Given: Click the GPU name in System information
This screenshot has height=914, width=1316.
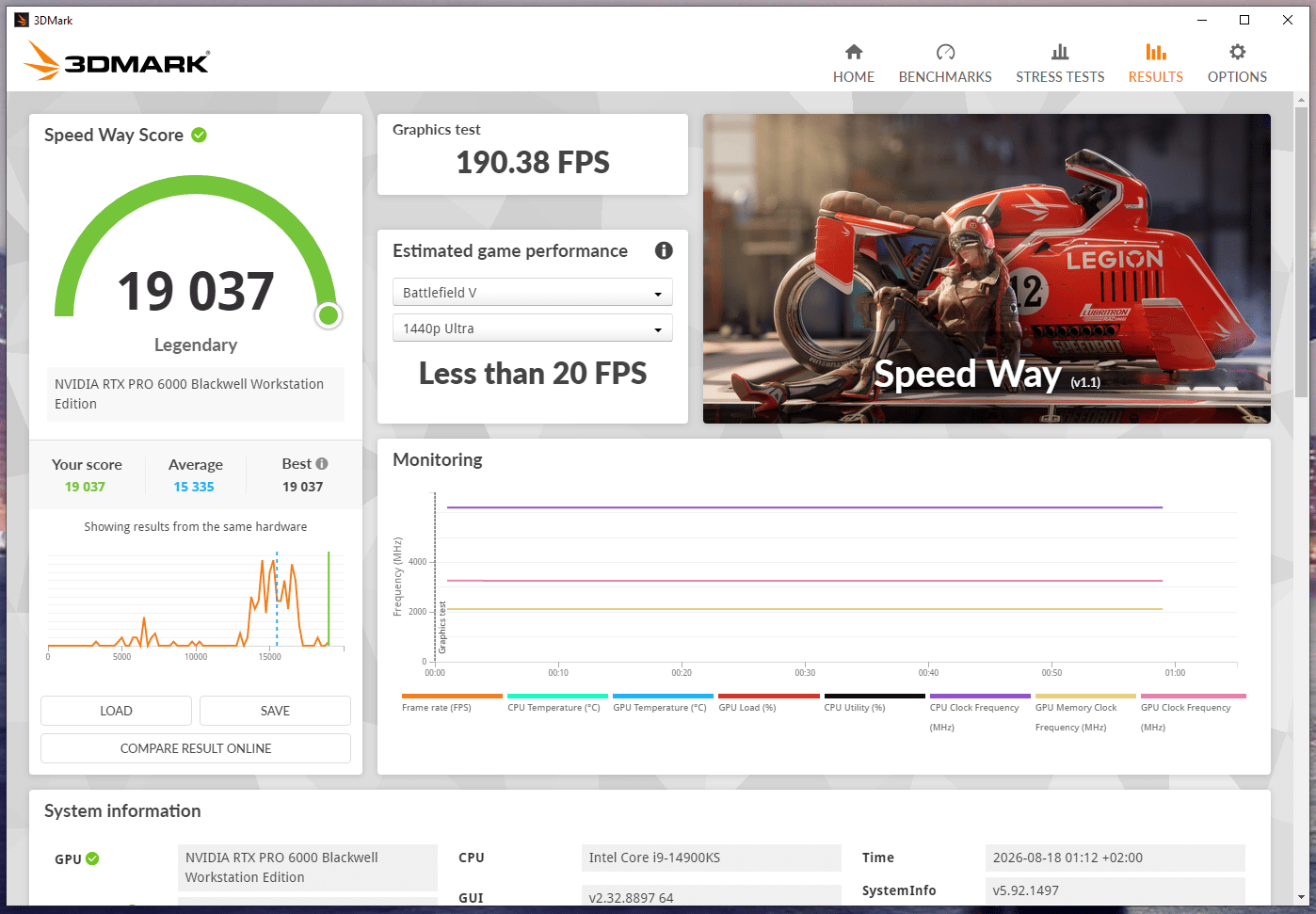Looking at the screenshot, I should pyautogui.click(x=308, y=867).
